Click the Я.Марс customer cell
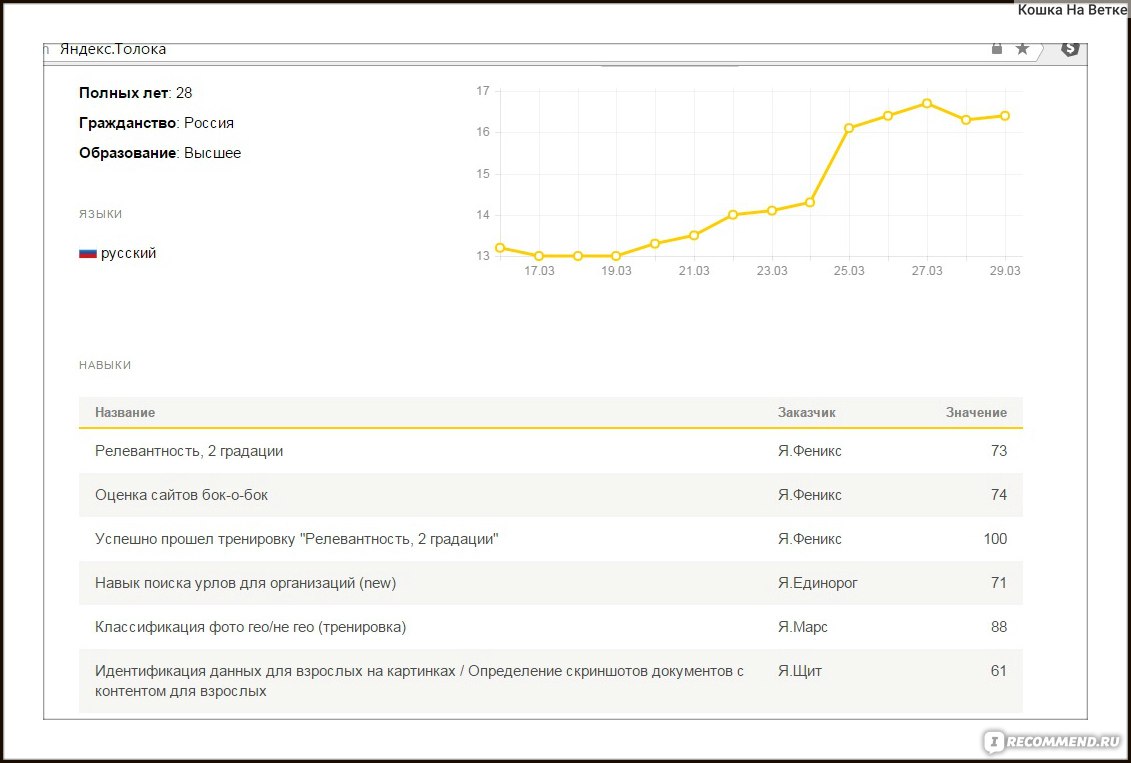 (802, 627)
